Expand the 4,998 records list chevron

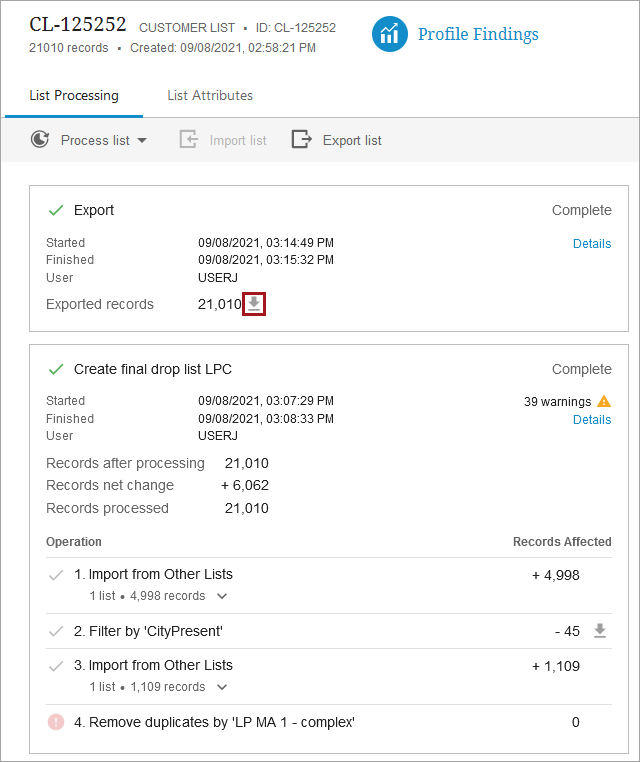(x=222, y=596)
